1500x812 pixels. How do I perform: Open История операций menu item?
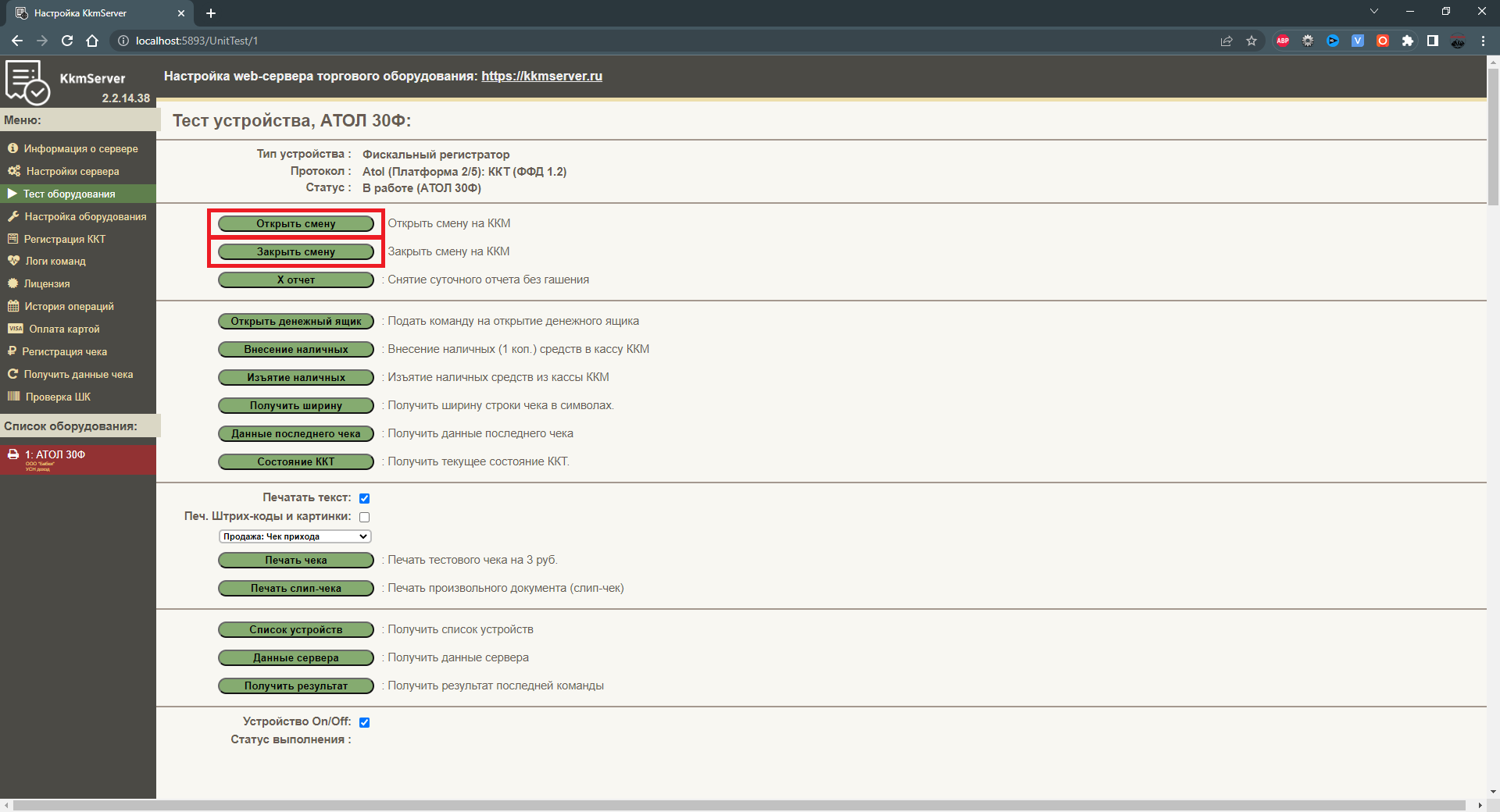tap(69, 306)
